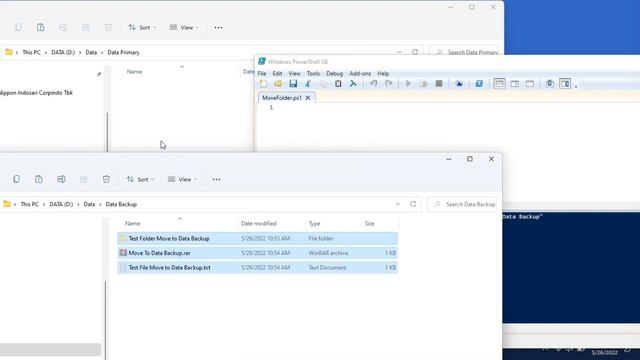Select MoveFolder.ps1 script tab
The height and width of the screenshot is (360, 640).
282,98
